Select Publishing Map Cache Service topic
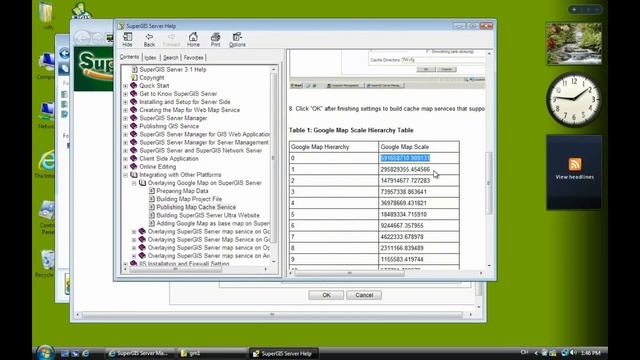This screenshot has height=360, width=640. (x=196, y=207)
